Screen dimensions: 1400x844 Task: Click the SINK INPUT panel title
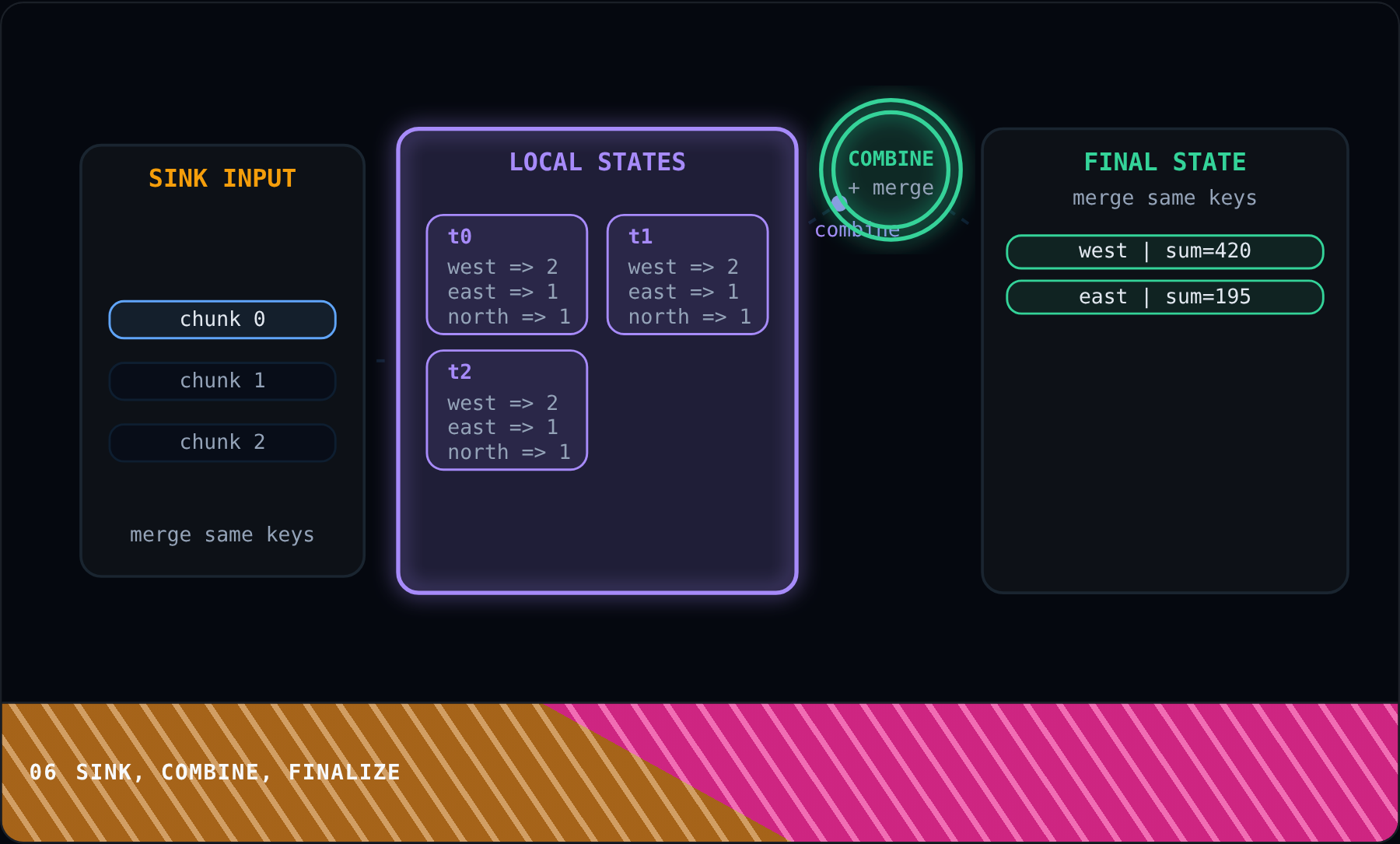coord(222,178)
